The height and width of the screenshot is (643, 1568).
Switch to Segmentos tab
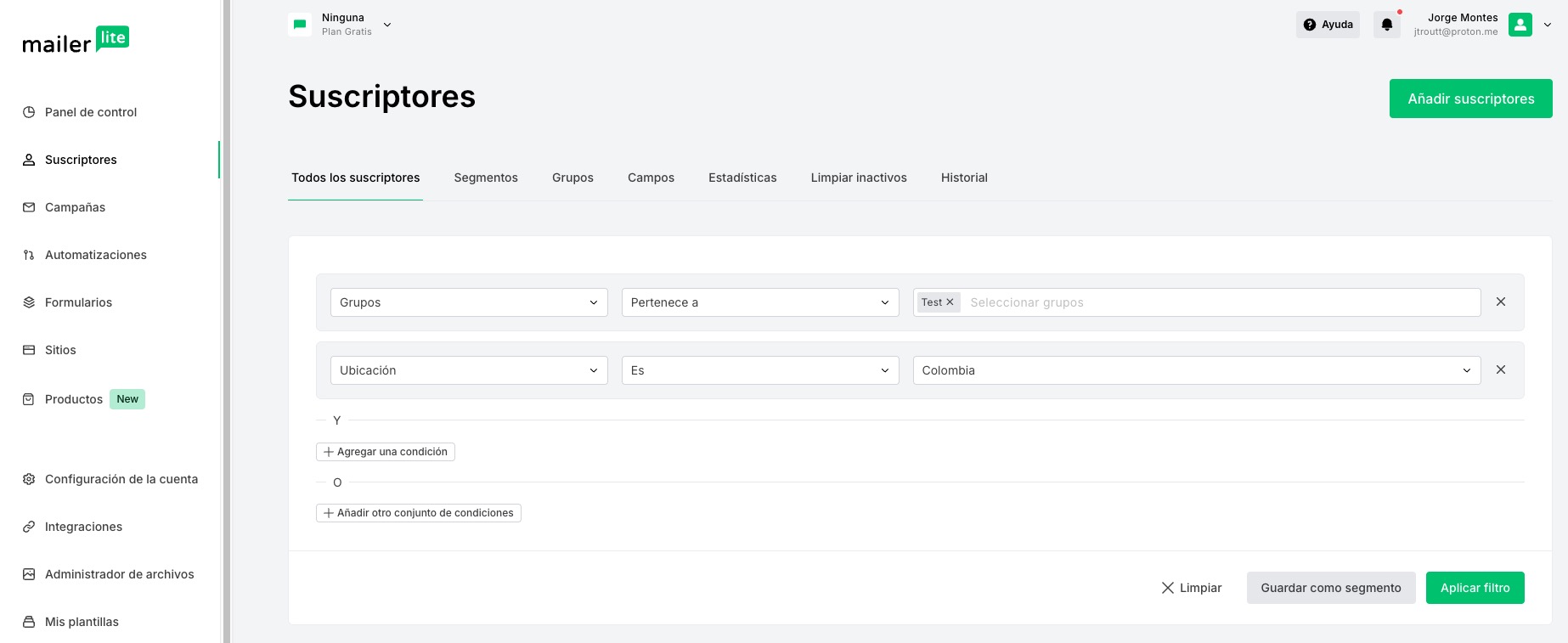(486, 178)
